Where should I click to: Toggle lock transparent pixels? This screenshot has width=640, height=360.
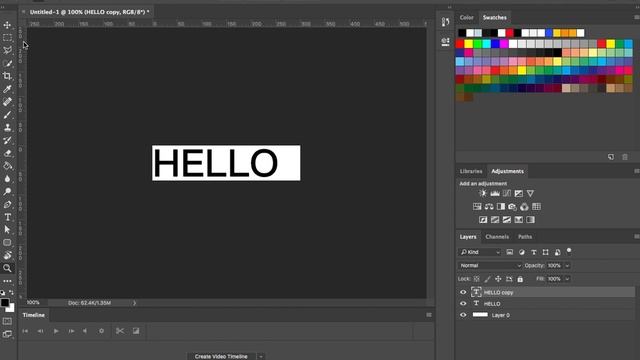click(x=476, y=279)
